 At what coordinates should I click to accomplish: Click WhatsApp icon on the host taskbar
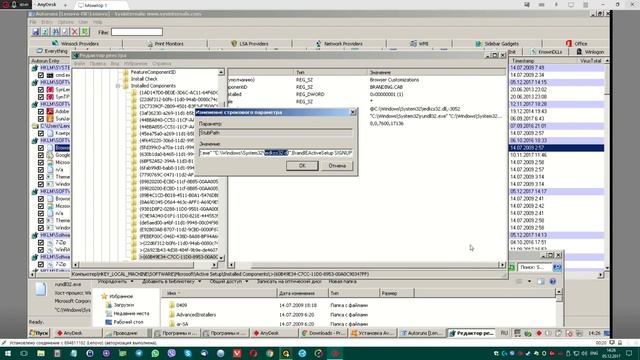(x=155, y=353)
